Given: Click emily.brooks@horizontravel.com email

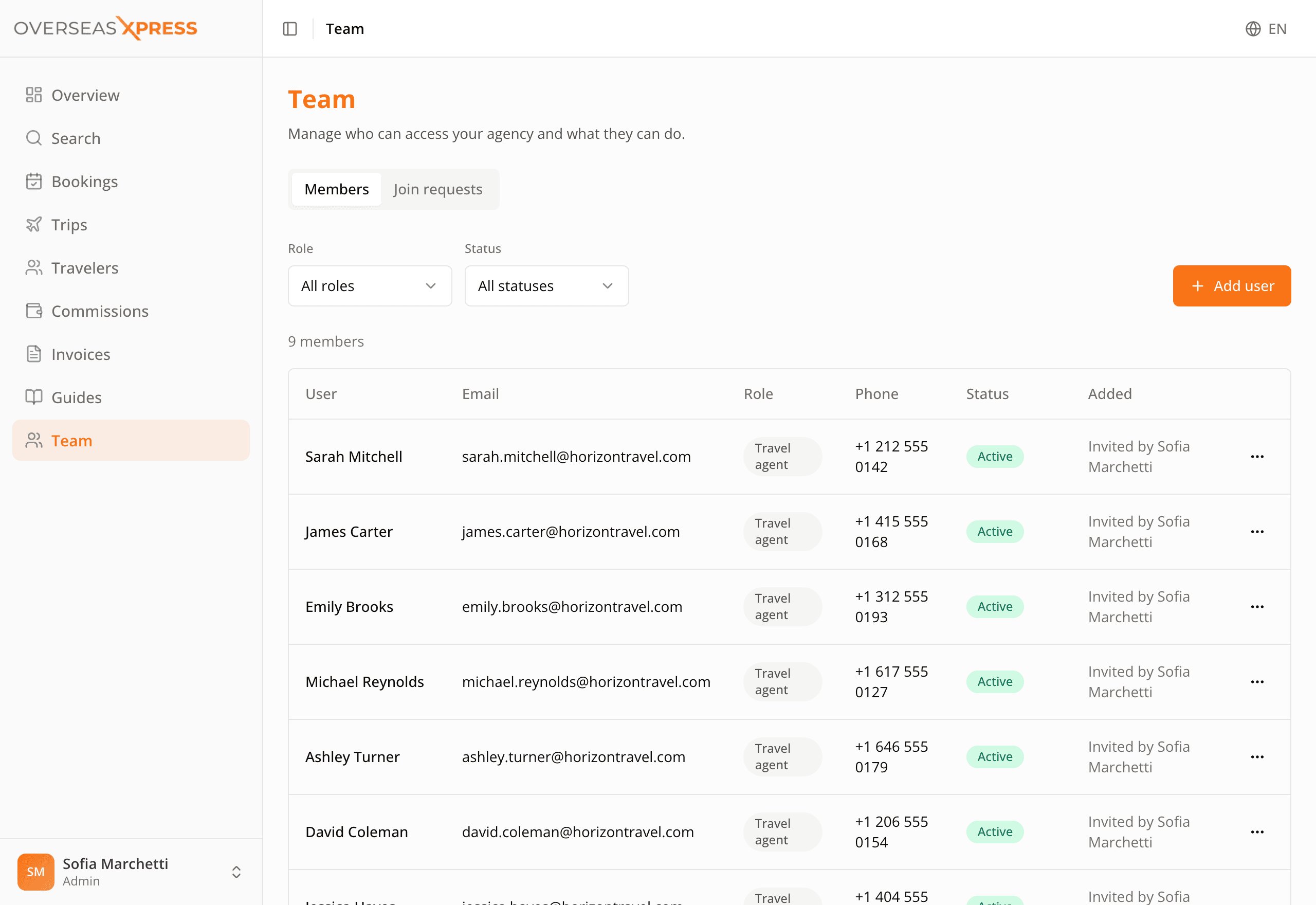Looking at the screenshot, I should coord(572,607).
